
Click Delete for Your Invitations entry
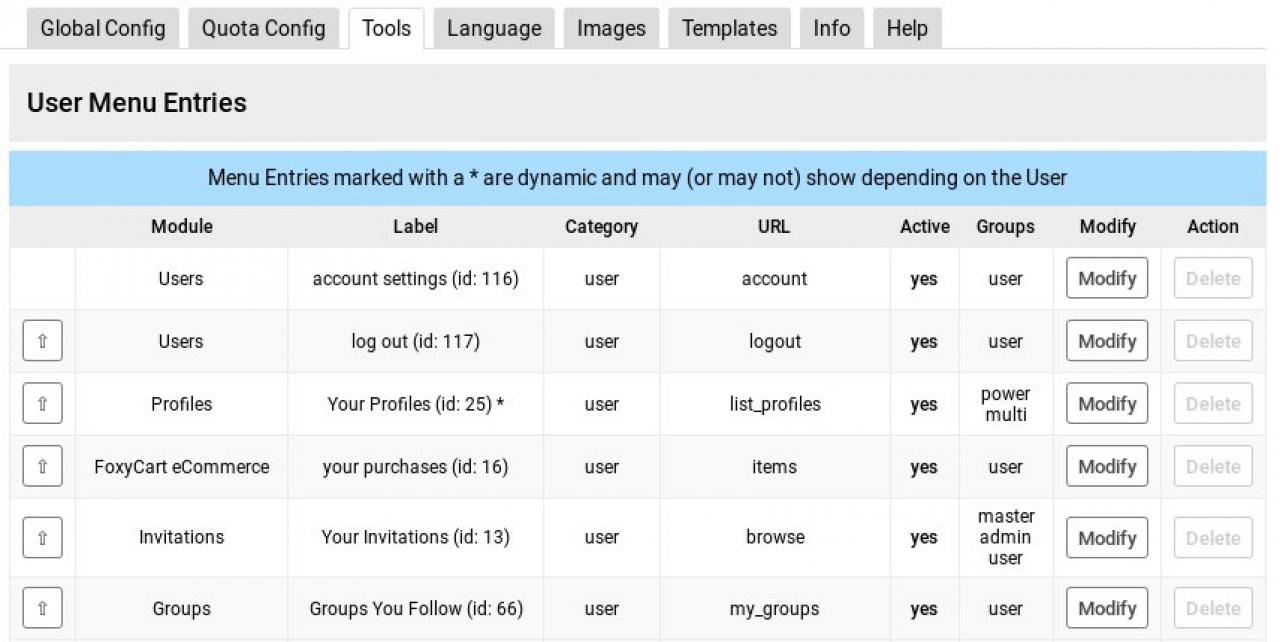[1213, 537]
